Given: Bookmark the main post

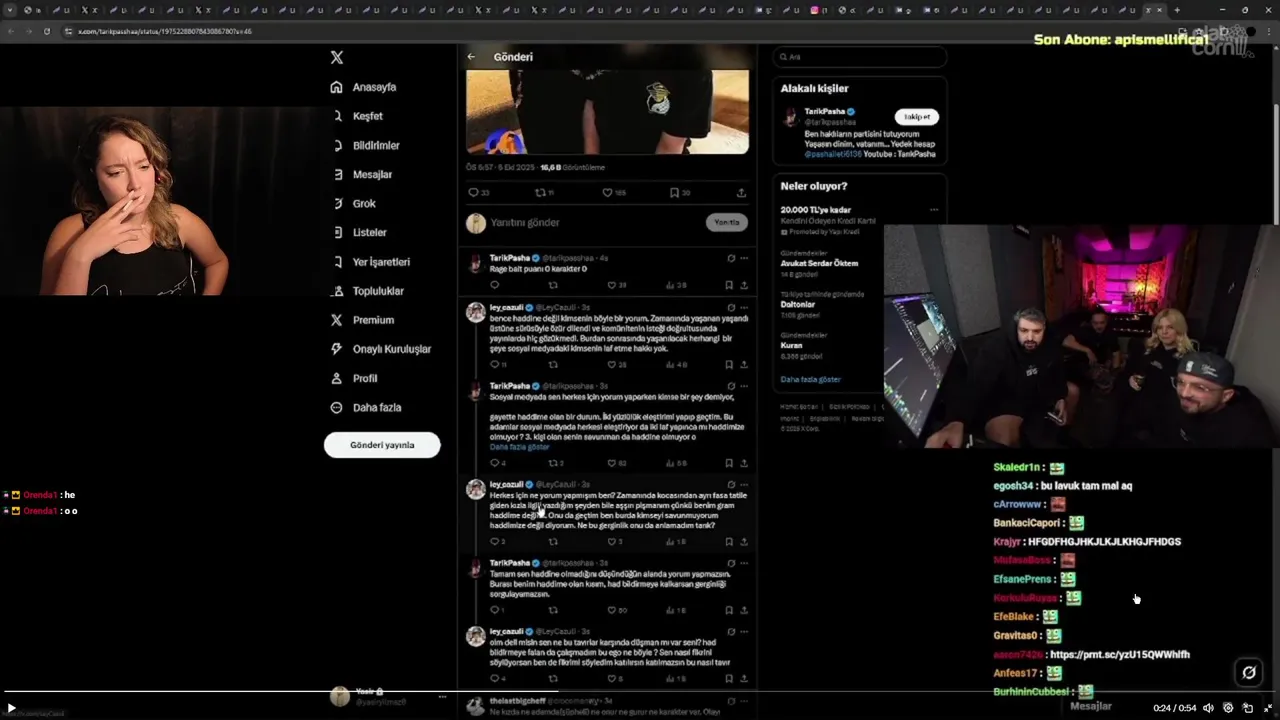Looking at the screenshot, I should coord(674,193).
